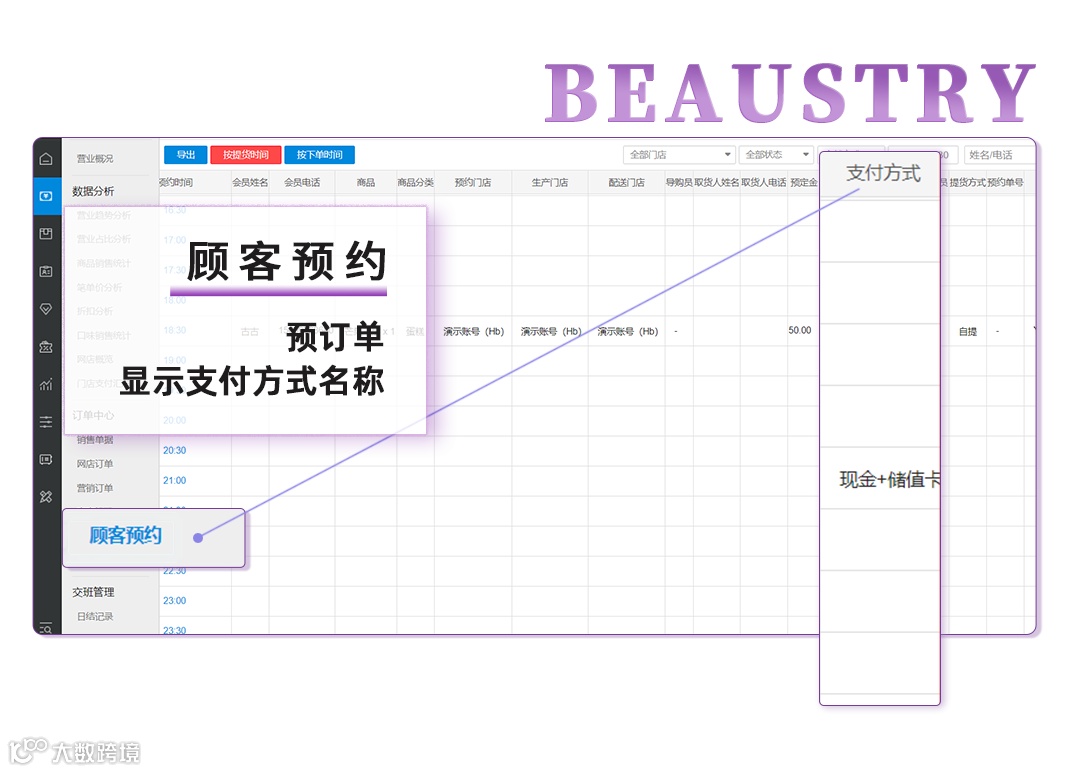Click the 预约单号 column header
Screen dimensions: 1080x772
(x=1005, y=182)
